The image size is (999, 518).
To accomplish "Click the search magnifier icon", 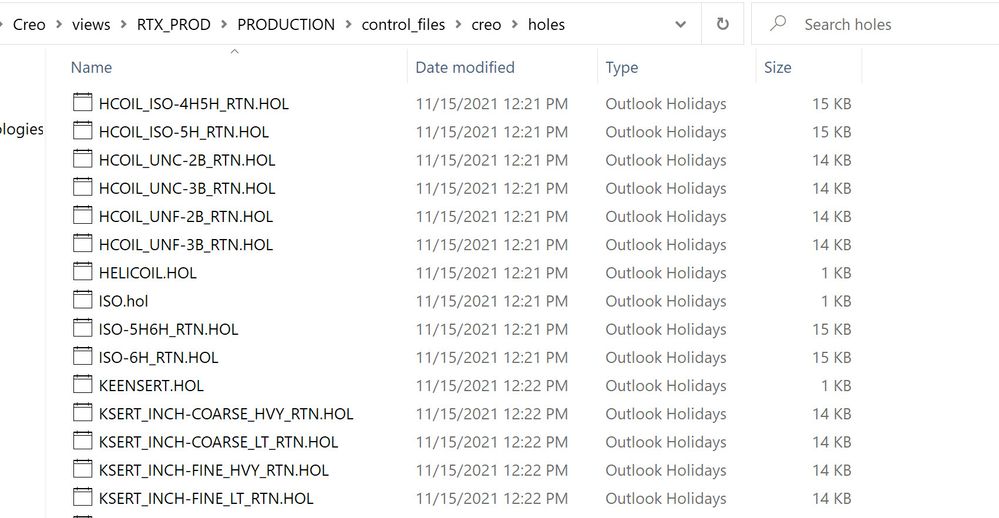I will pyautogui.click(x=778, y=24).
